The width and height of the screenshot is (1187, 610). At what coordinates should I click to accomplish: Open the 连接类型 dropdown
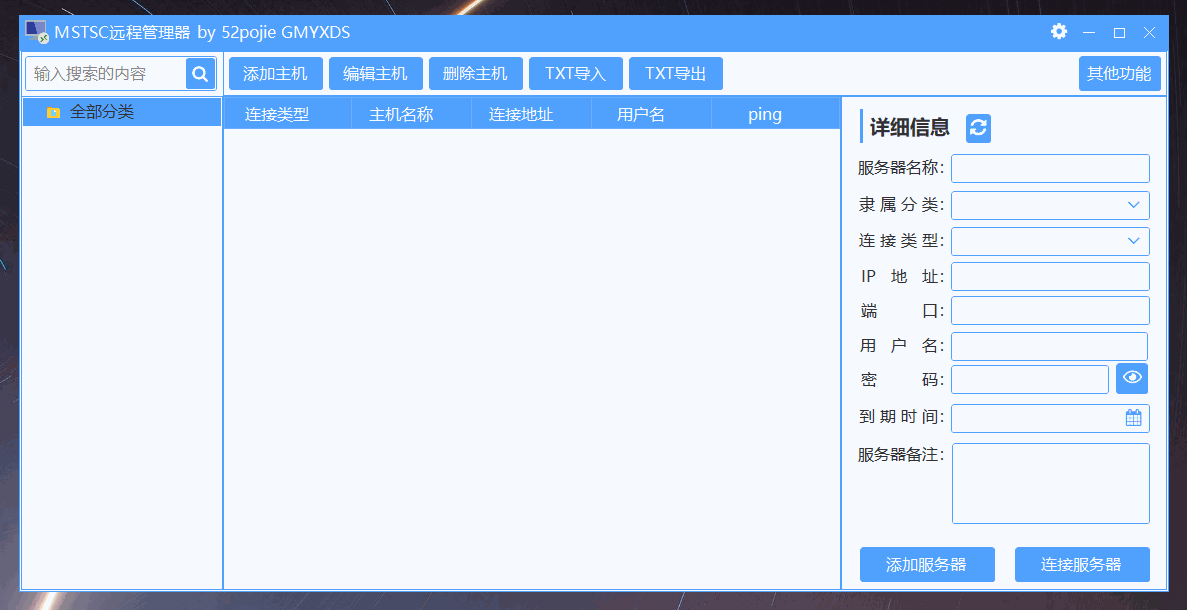tap(1135, 240)
